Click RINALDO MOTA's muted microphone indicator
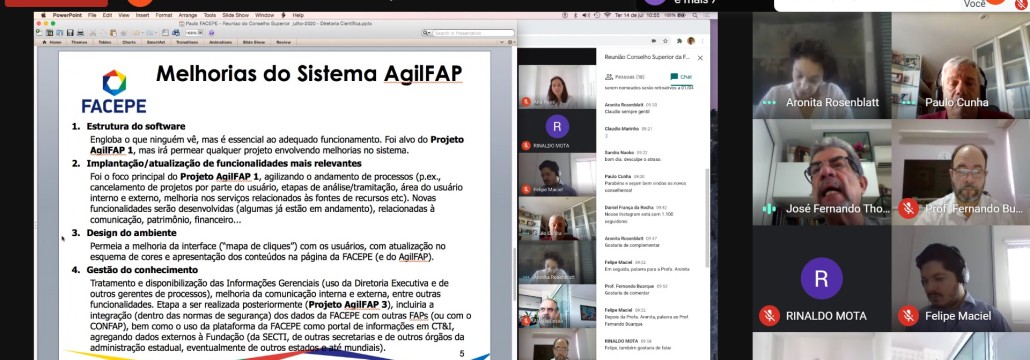1030x360 pixels. point(769,315)
